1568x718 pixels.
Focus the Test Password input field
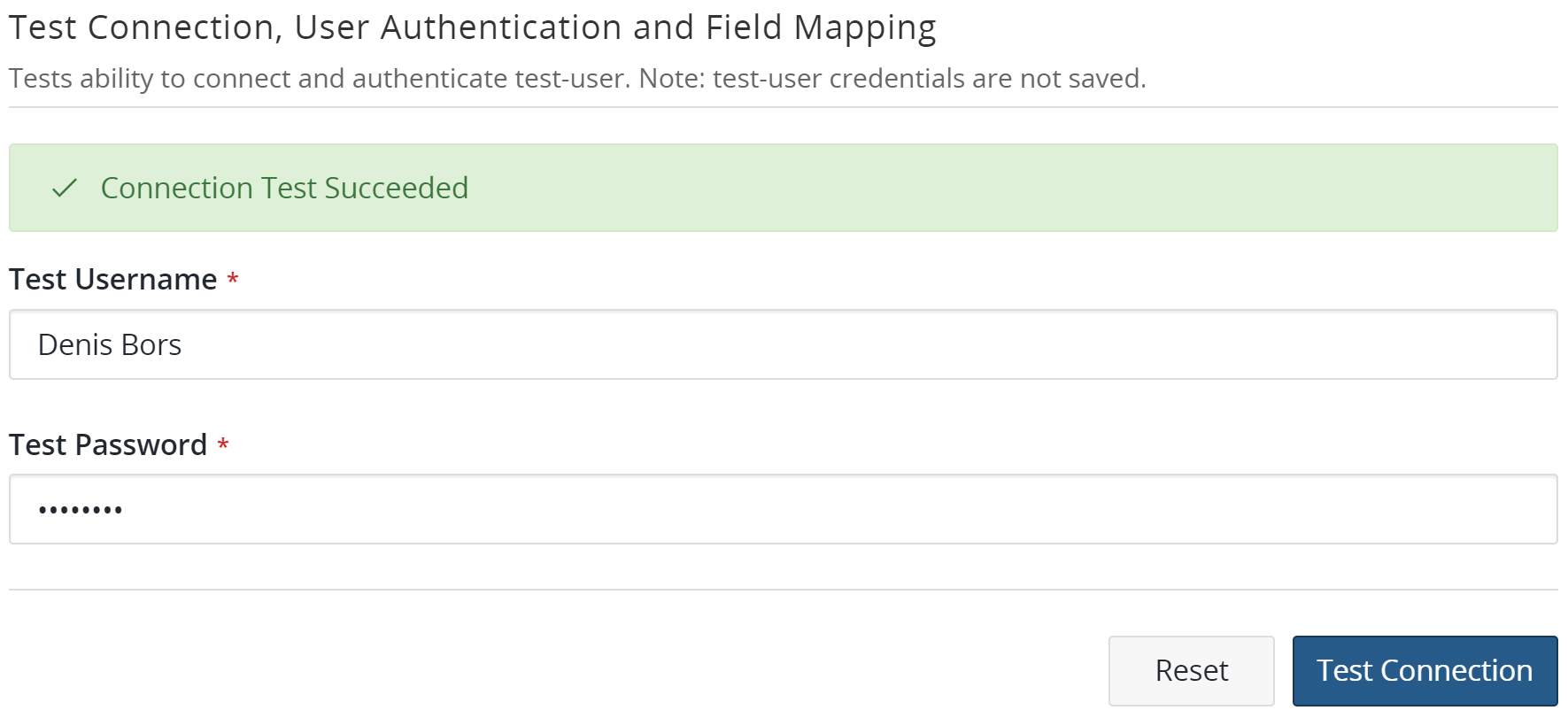(783, 509)
